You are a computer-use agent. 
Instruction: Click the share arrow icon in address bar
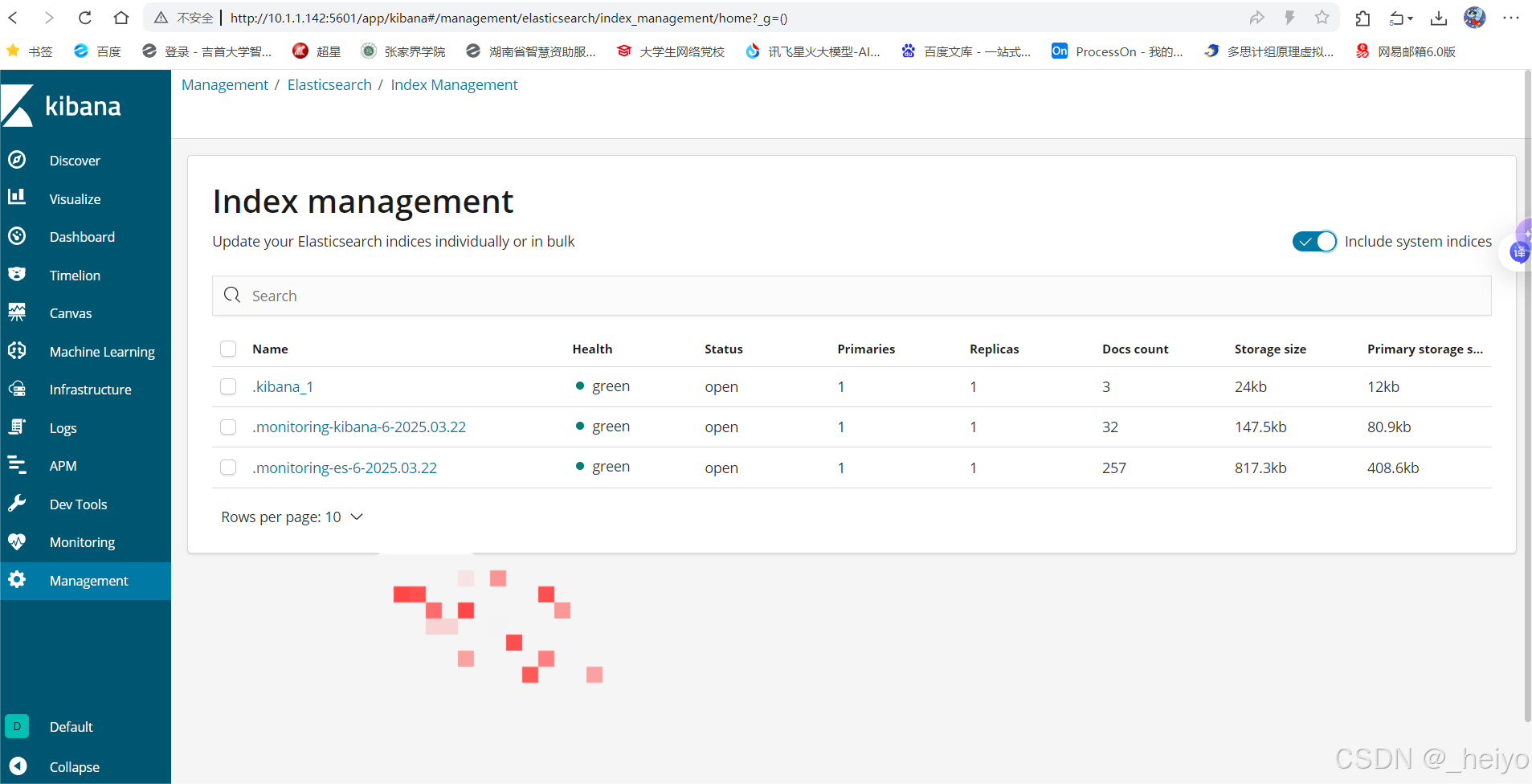1257,18
